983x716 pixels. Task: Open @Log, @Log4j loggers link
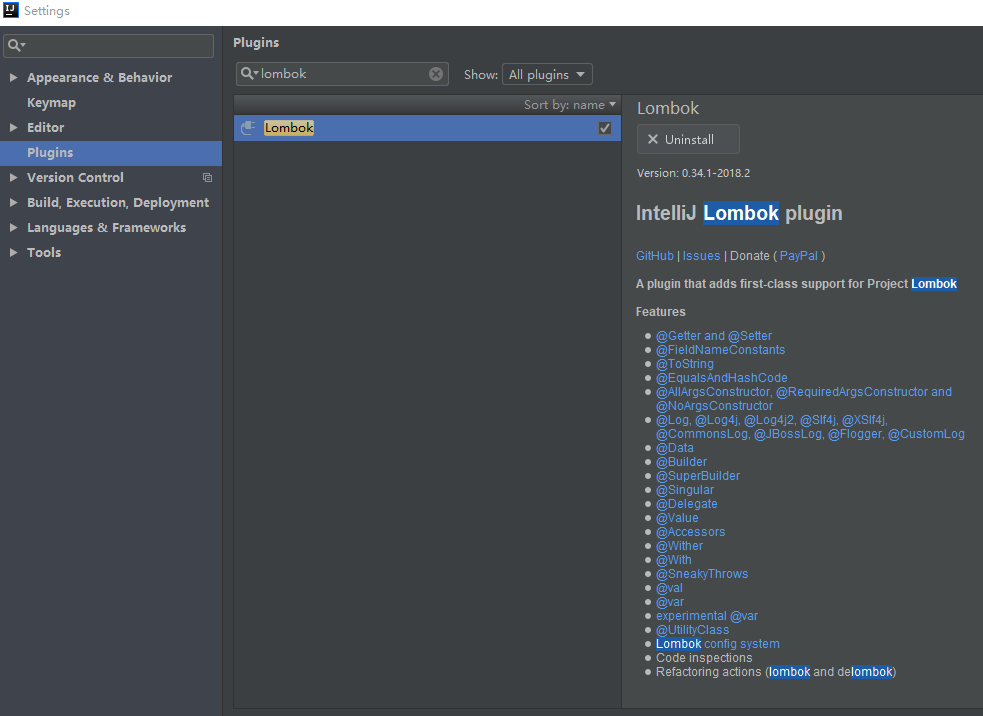pos(810,427)
